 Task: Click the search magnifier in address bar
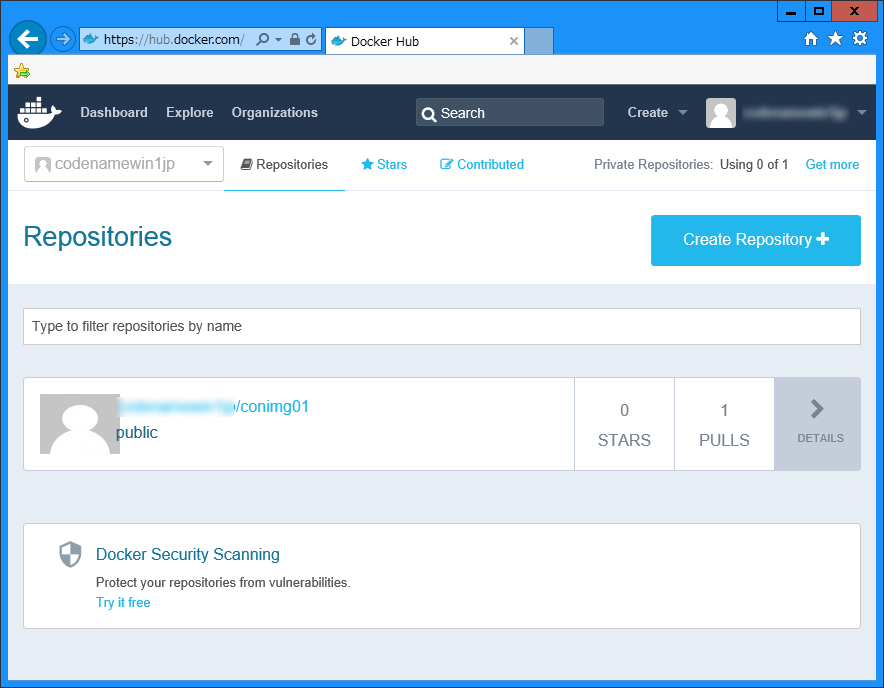tap(262, 39)
